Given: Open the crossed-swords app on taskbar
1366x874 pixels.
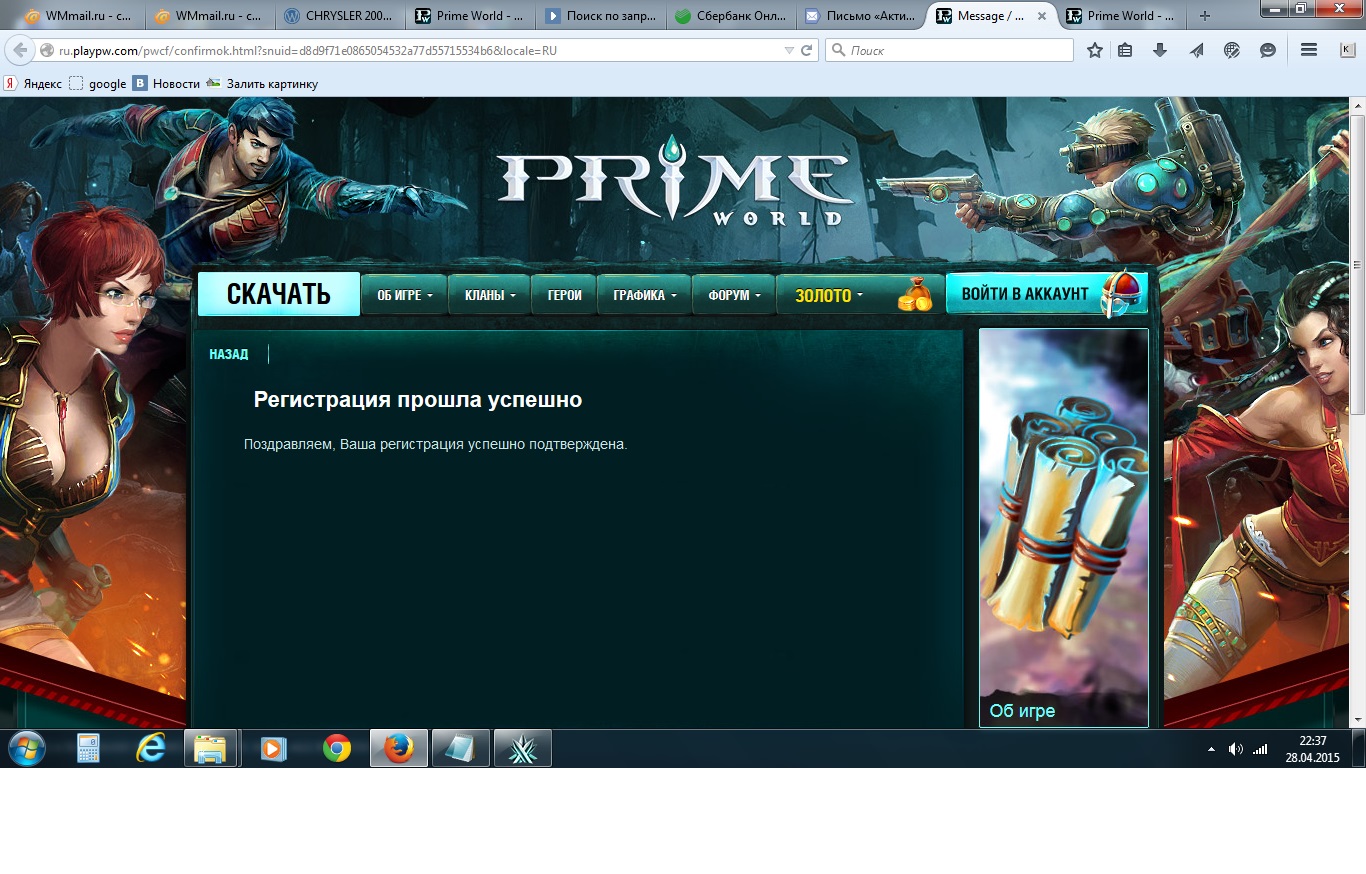Looking at the screenshot, I should [x=522, y=748].
